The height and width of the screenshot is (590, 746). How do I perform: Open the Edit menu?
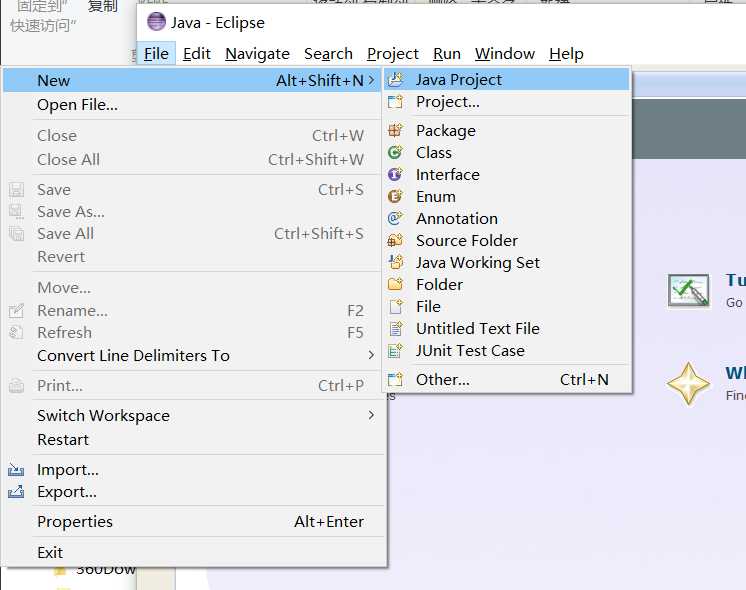196,54
